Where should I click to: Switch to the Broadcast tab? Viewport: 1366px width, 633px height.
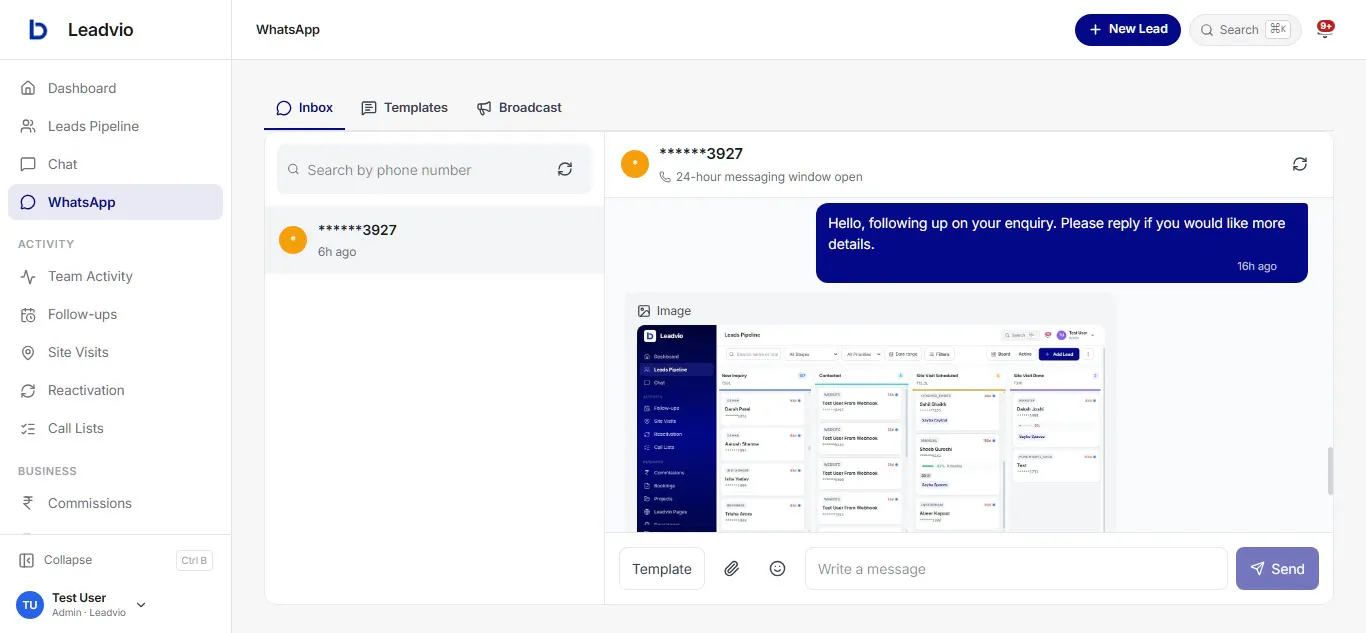519,107
